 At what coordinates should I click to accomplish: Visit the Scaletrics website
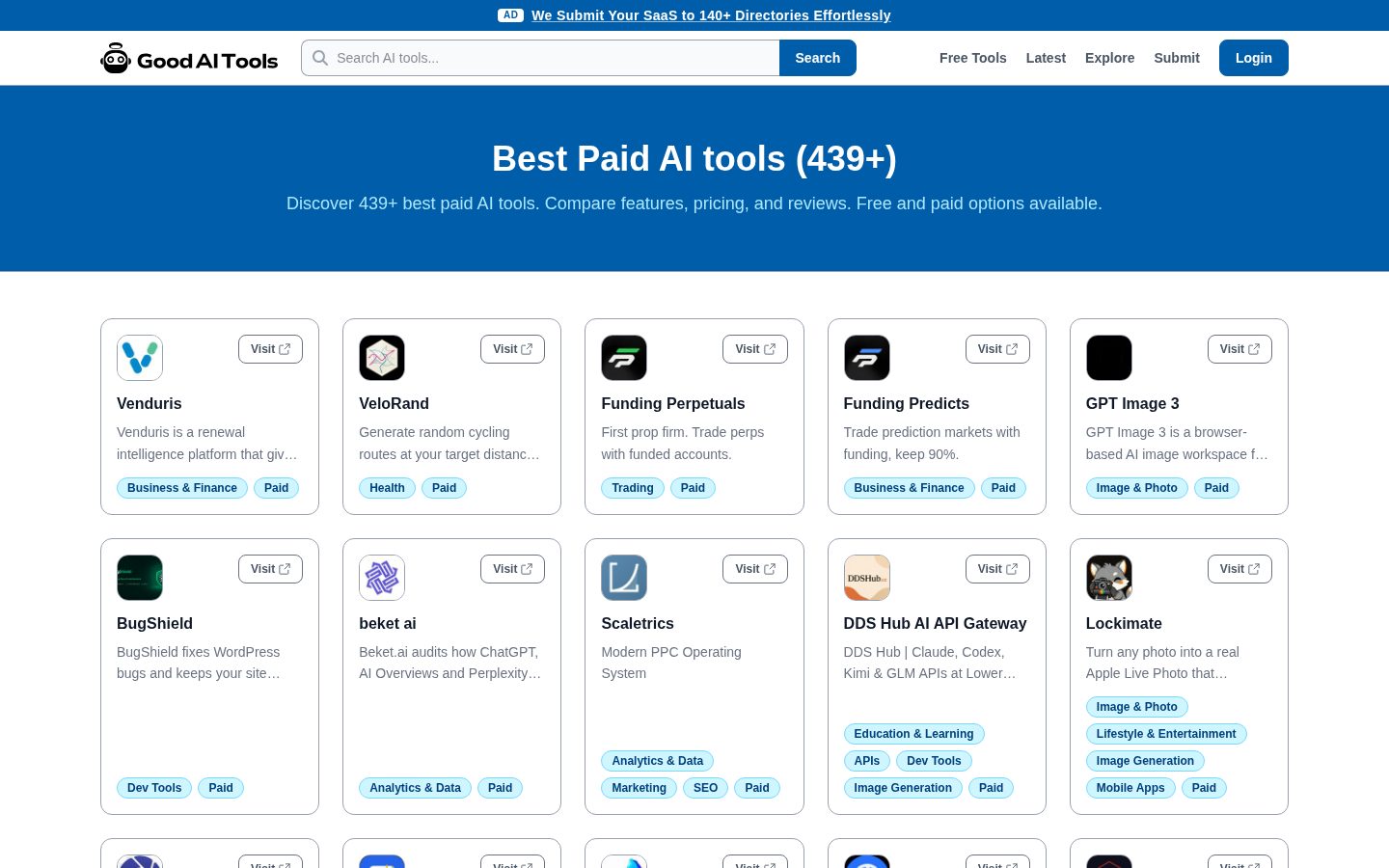(x=755, y=569)
